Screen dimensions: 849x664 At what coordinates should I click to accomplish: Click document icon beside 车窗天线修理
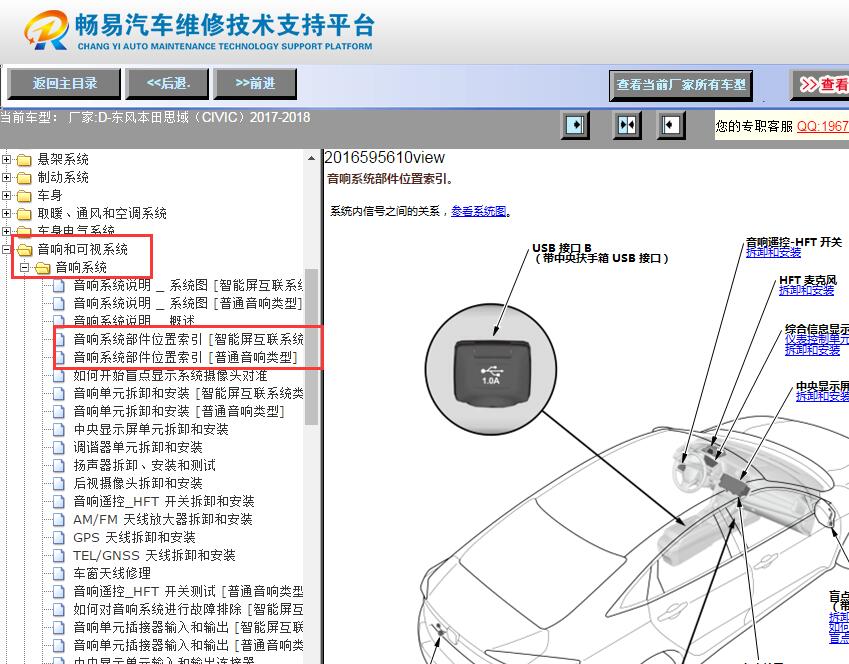coord(59,573)
